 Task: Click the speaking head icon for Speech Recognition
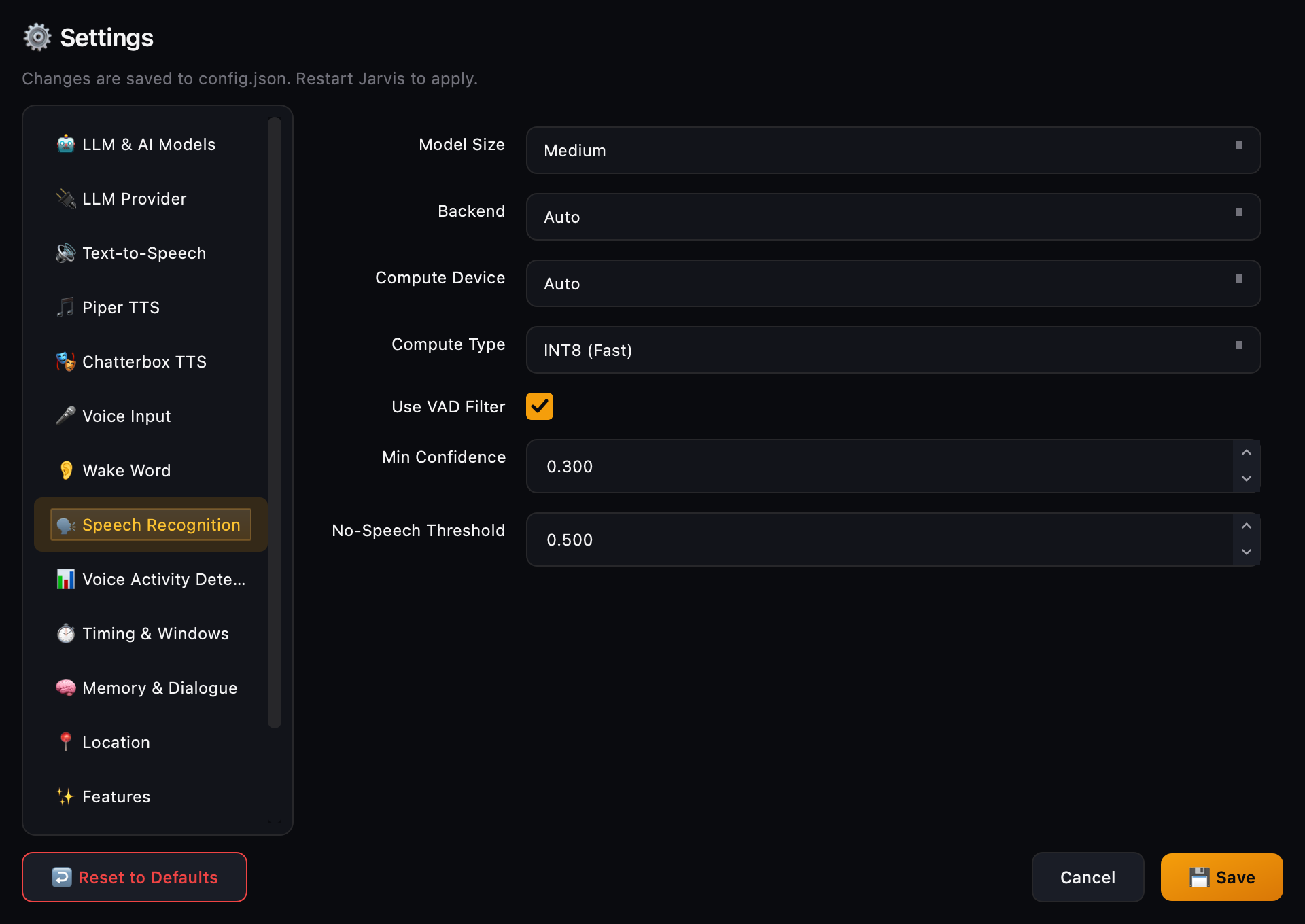65,525
